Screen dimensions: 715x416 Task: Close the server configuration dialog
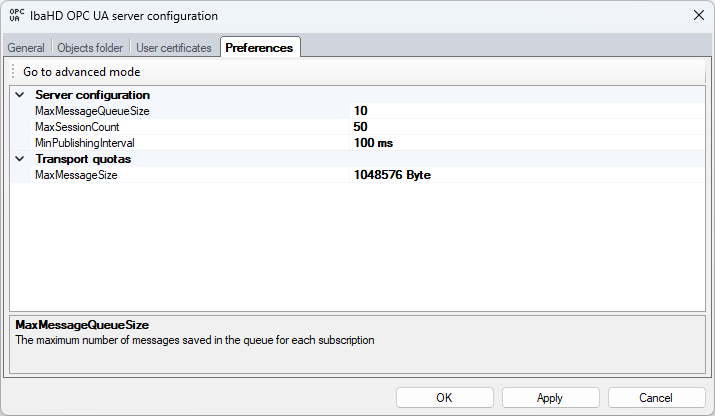pos(696,16)
